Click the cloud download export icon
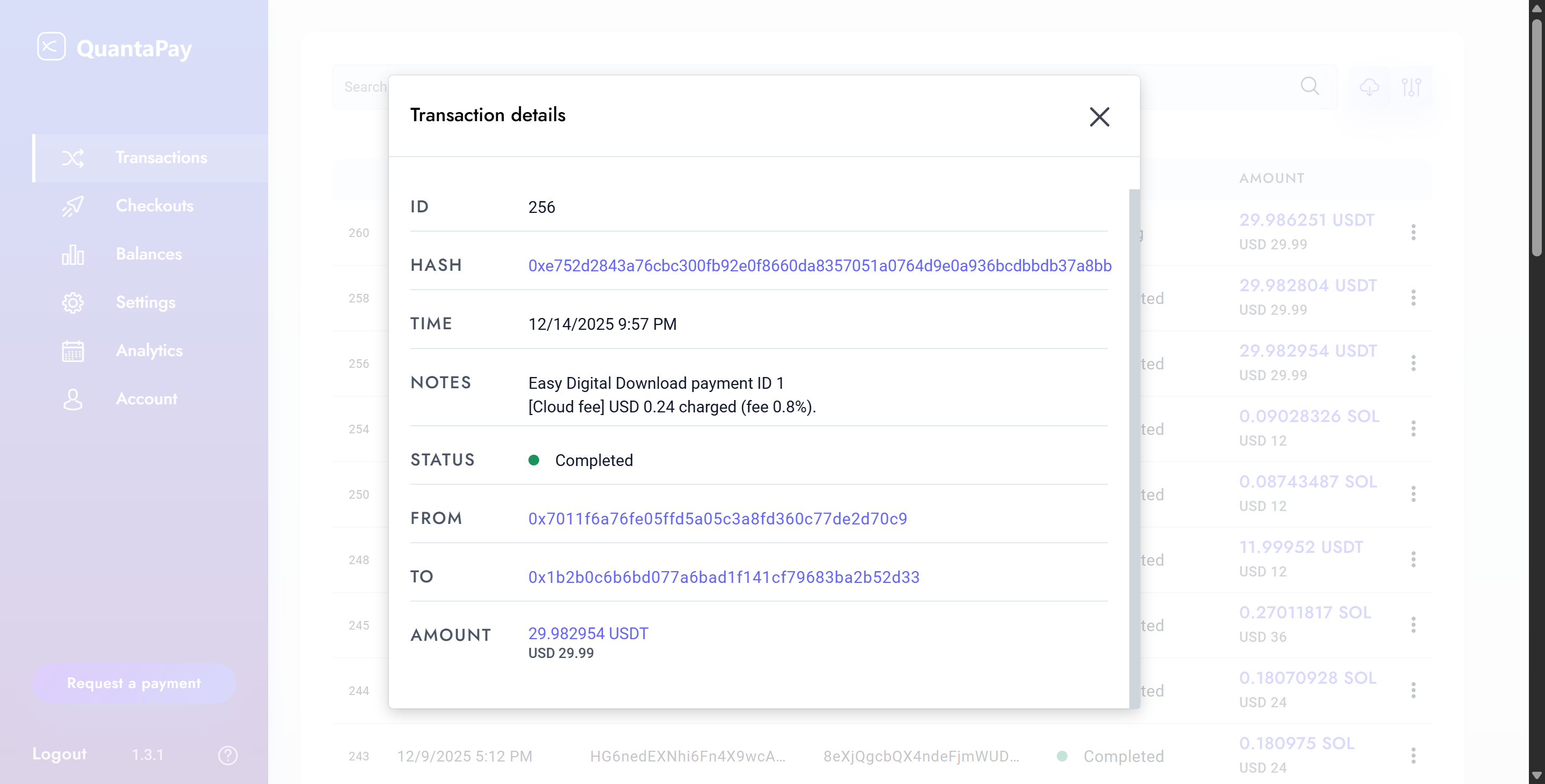This screenshot has height=784, width=1545. tap(1369, 87)
